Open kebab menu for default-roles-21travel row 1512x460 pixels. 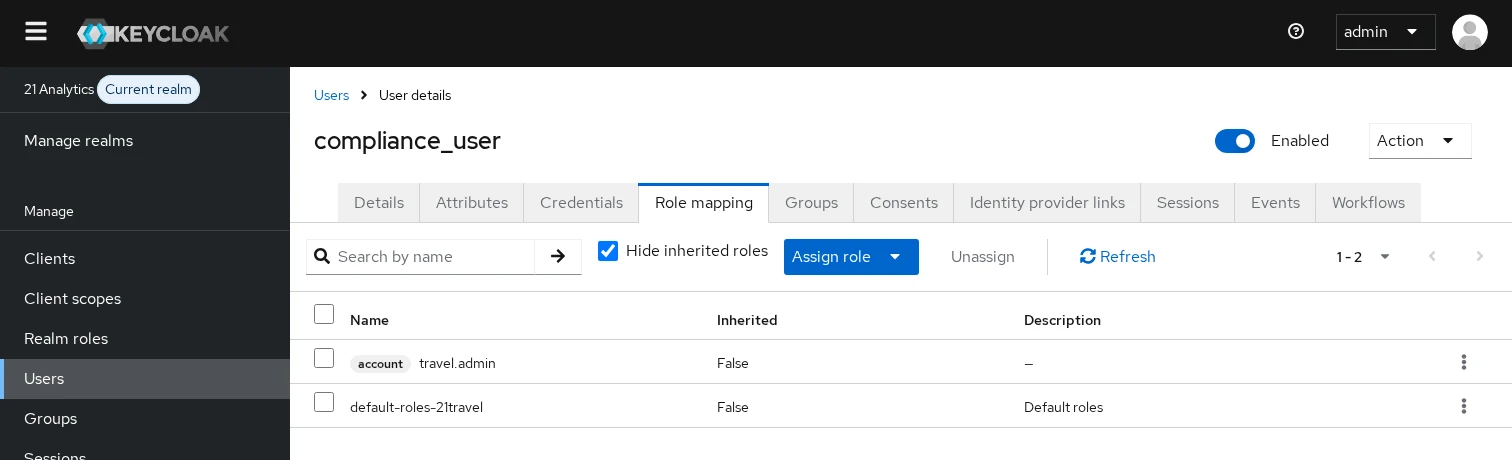[1463, 406]
